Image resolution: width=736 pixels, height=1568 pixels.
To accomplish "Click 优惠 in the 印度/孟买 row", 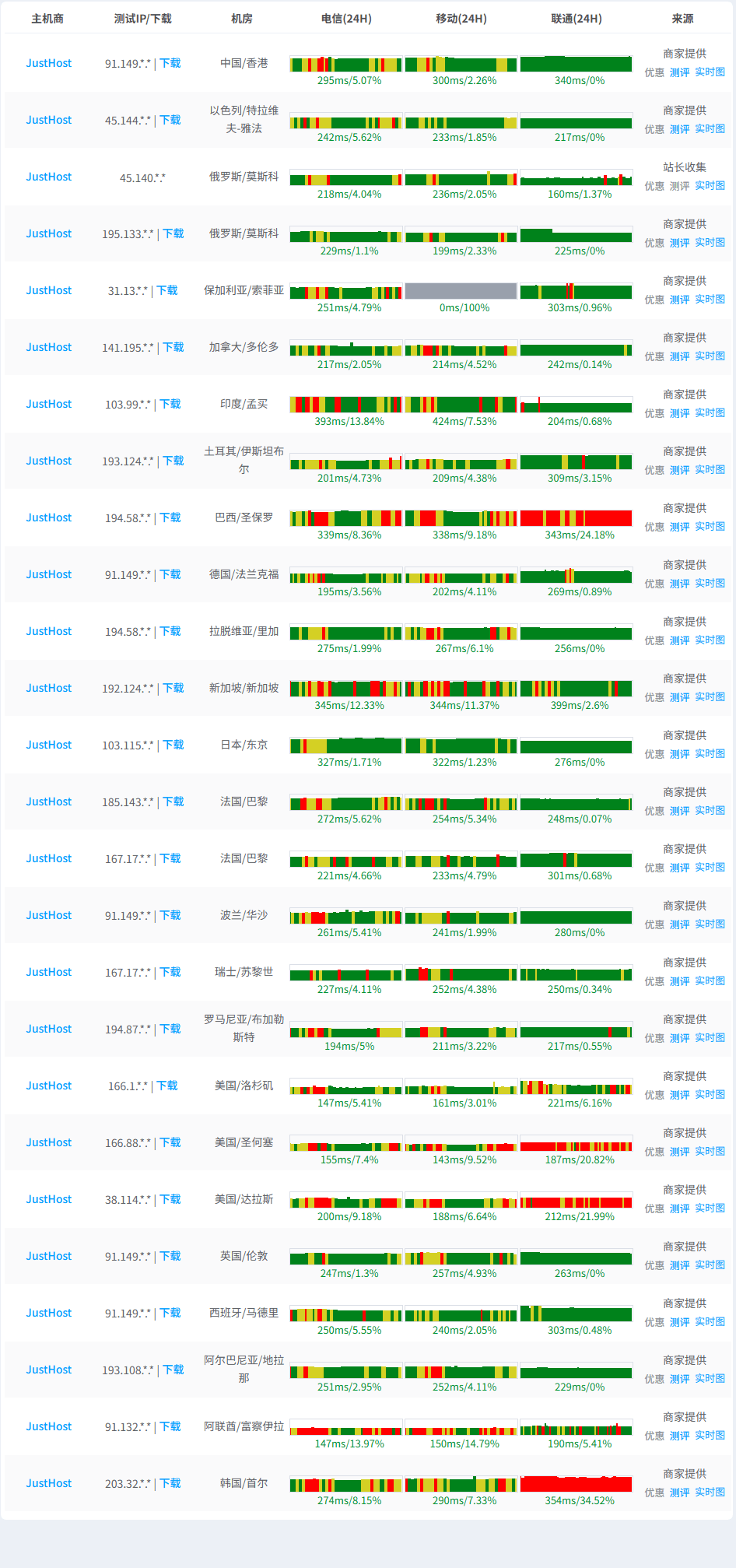I will click(654, 413).
